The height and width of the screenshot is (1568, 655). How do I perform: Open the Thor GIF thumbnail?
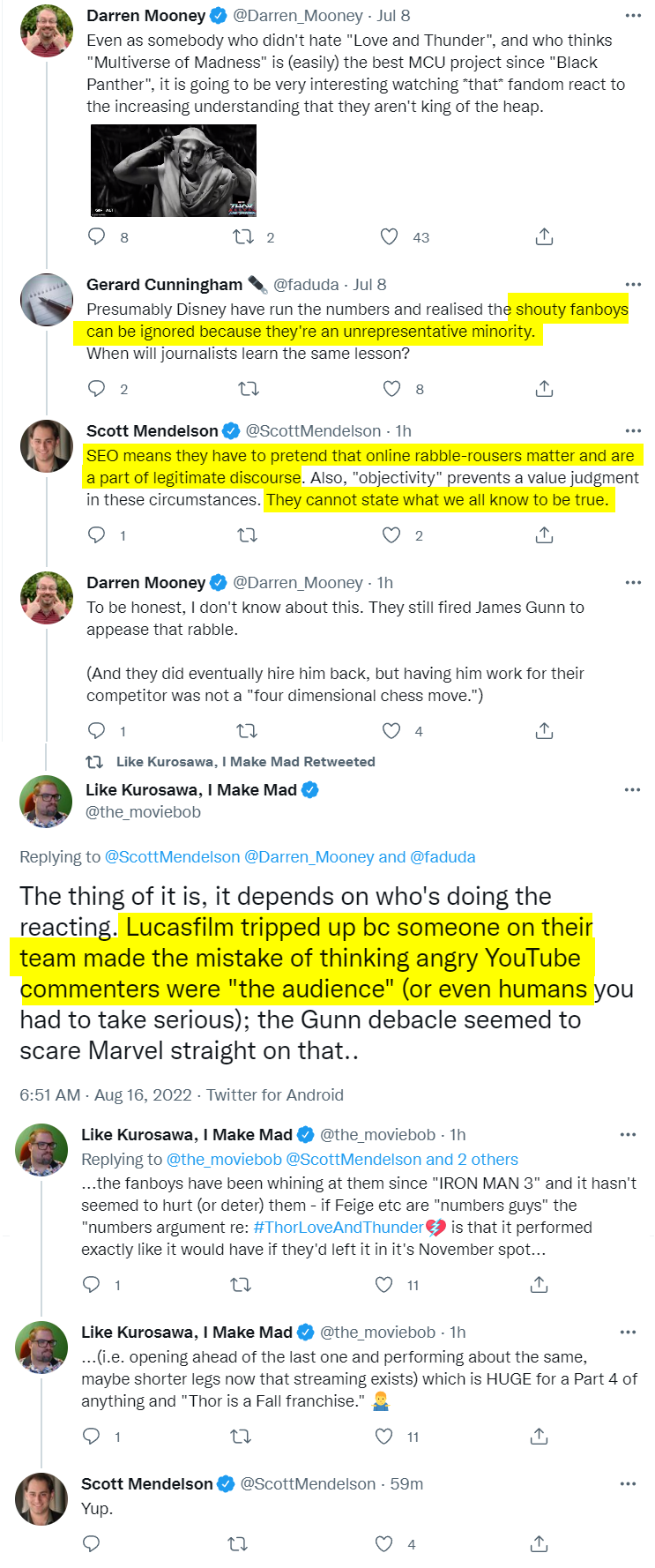(174, 170)
